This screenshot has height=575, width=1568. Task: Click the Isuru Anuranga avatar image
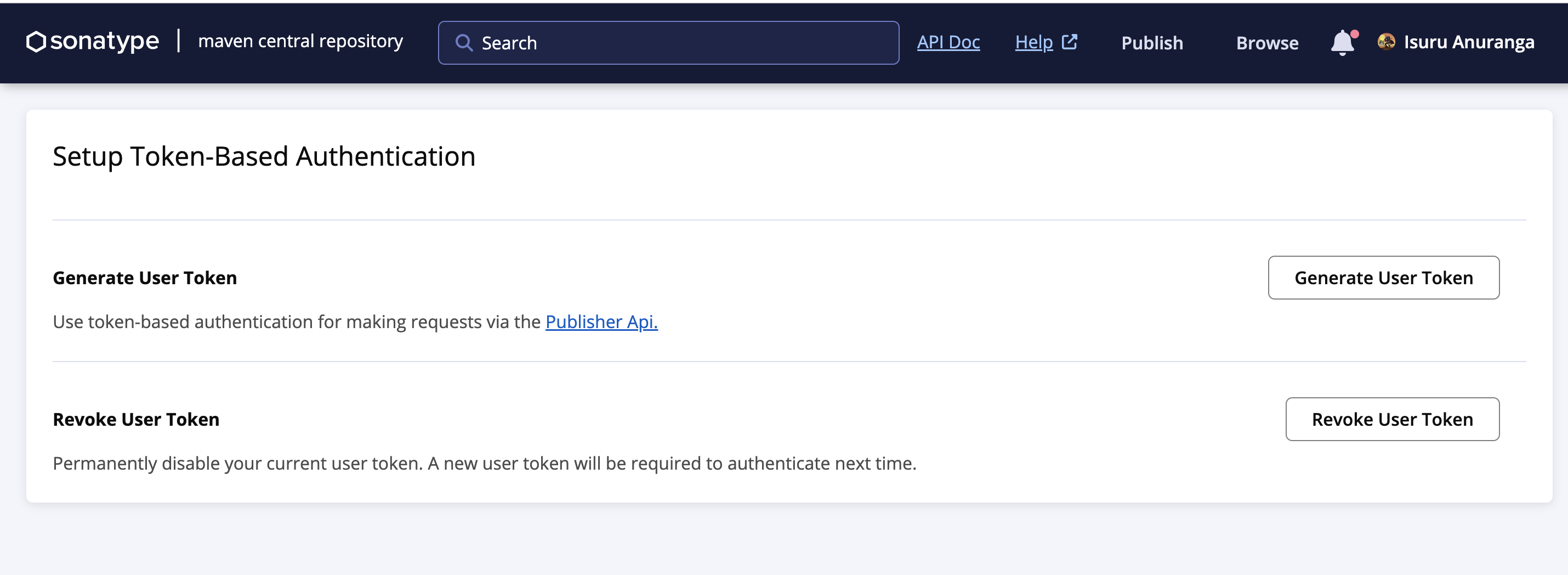coord(1386,41)
